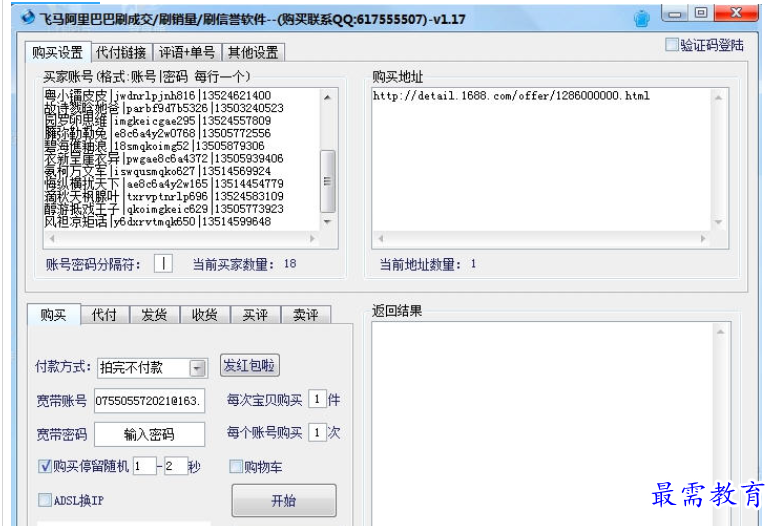Screen dimensions: 773x526
Task: Click buyer accounts list scroll-left arrow
Action: click(x=51, y=239)
